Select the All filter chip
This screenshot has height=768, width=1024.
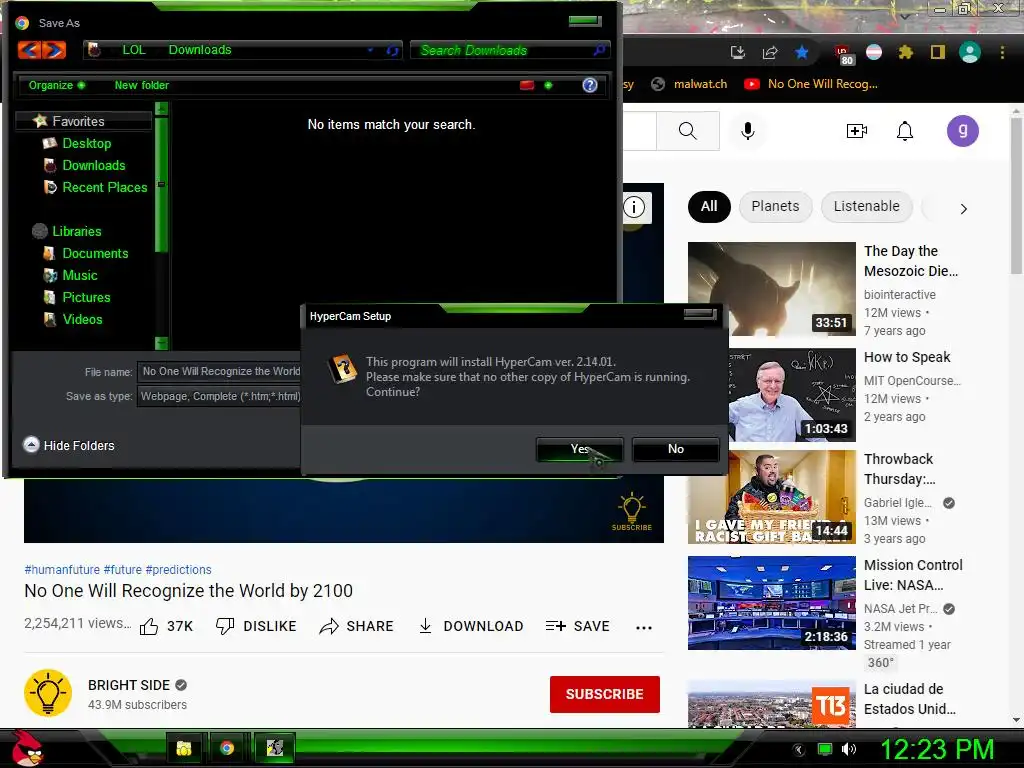coord(709,206)
